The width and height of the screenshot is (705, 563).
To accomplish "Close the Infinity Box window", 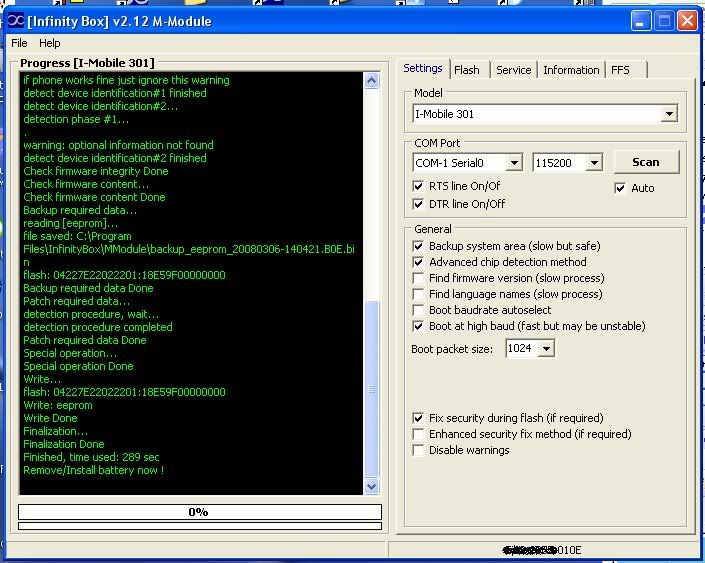I will pos(687,21).
